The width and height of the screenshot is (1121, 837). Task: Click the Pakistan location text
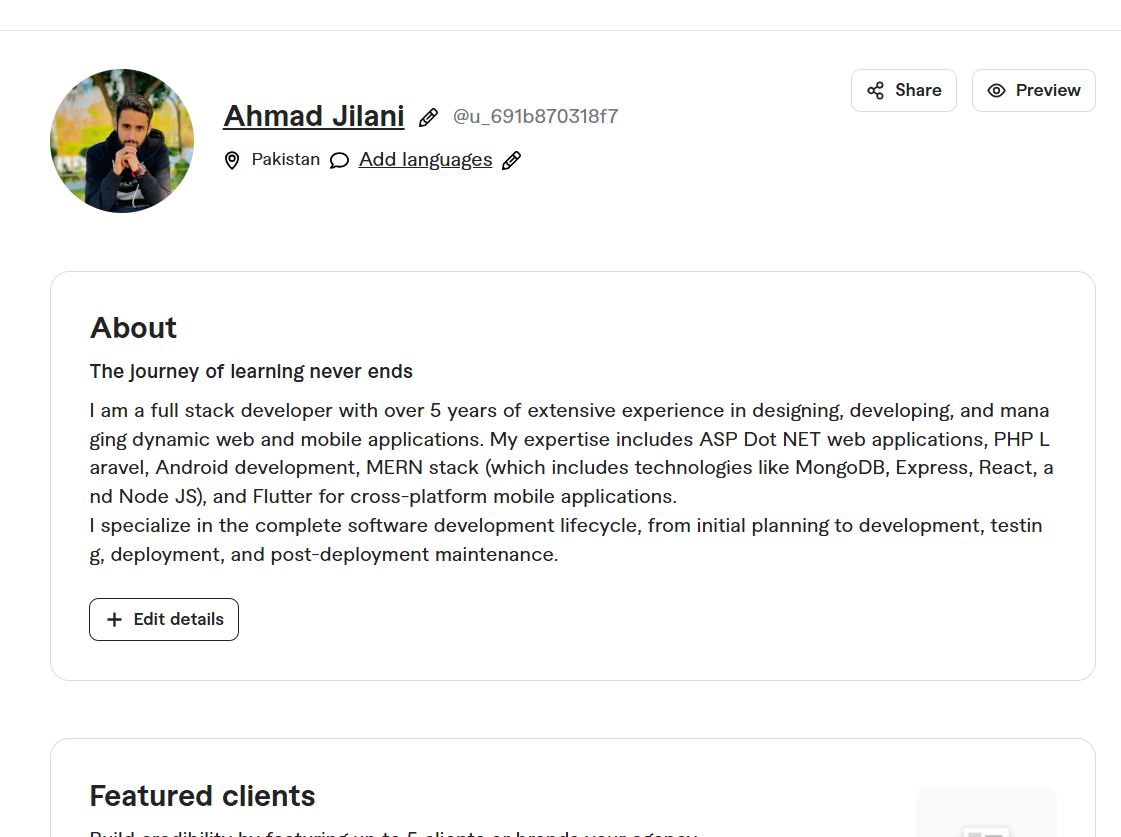[285, 159]
